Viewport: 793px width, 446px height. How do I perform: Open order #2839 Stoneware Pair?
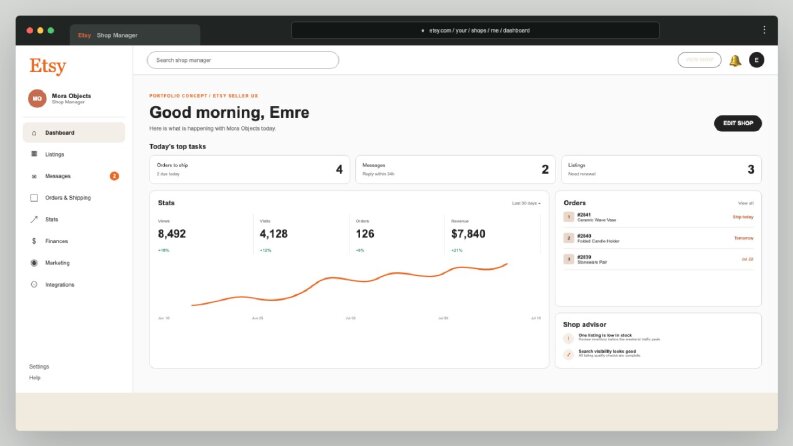click(x=658, y=259)
